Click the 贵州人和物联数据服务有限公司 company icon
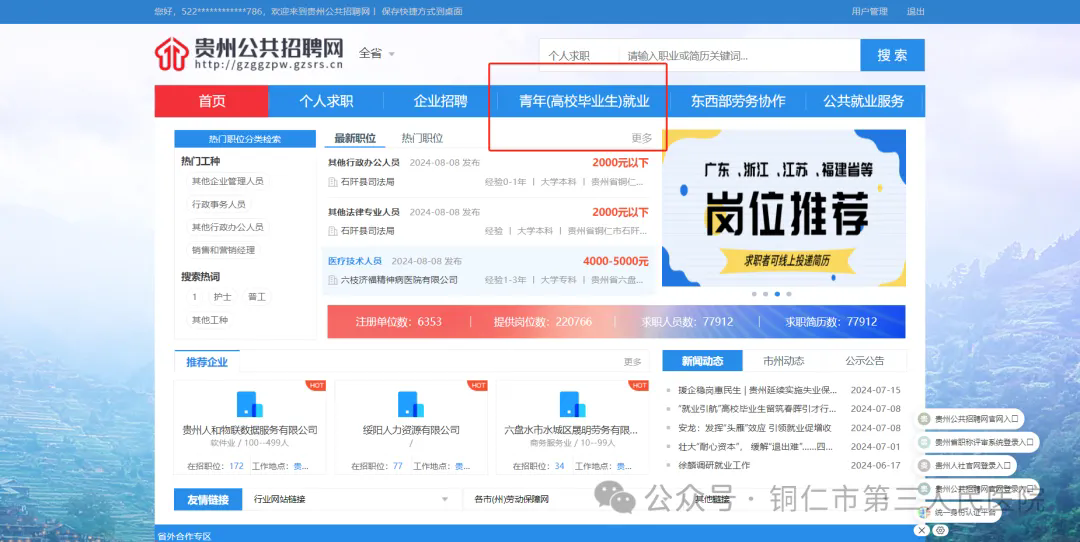Screen dimensions: 1080x542 (249, 404)
